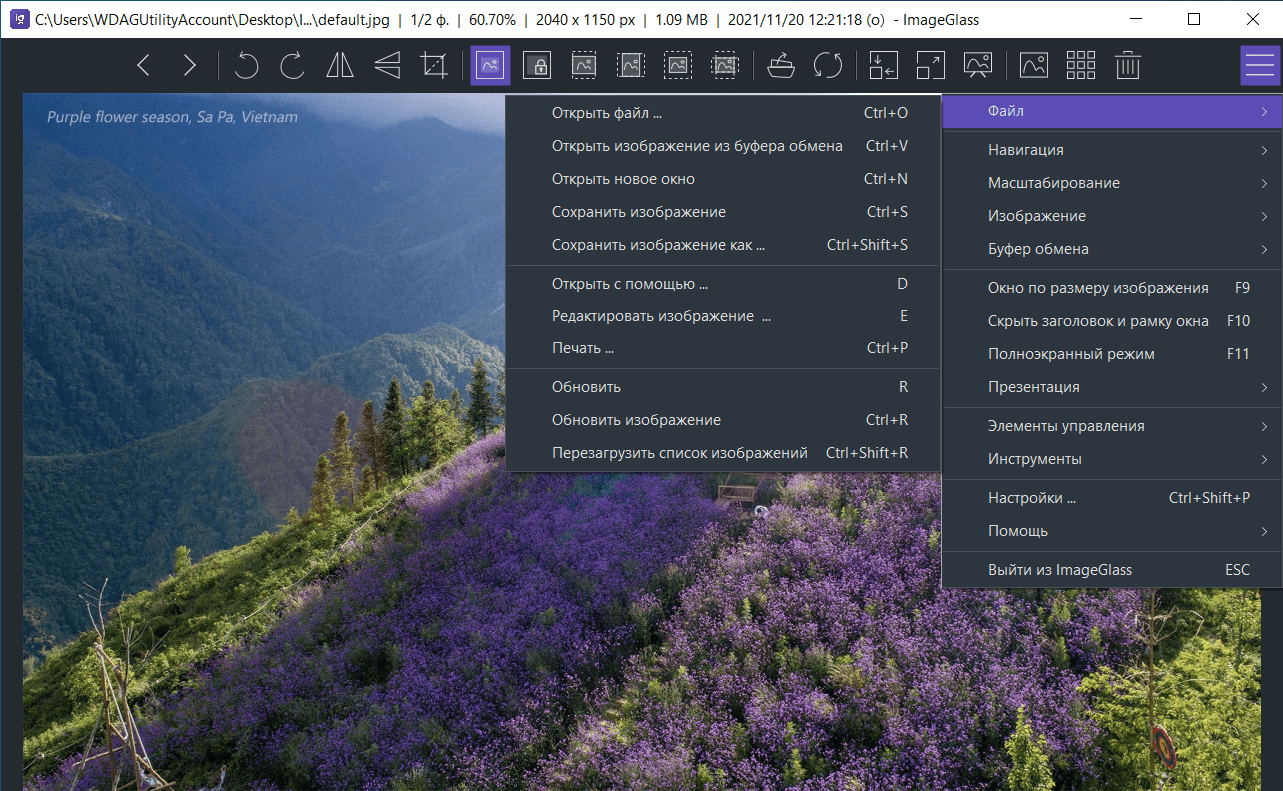Expand the Буфер обмена submenu
This screenshot has width=1283, height=791.
pos(1112,249)
